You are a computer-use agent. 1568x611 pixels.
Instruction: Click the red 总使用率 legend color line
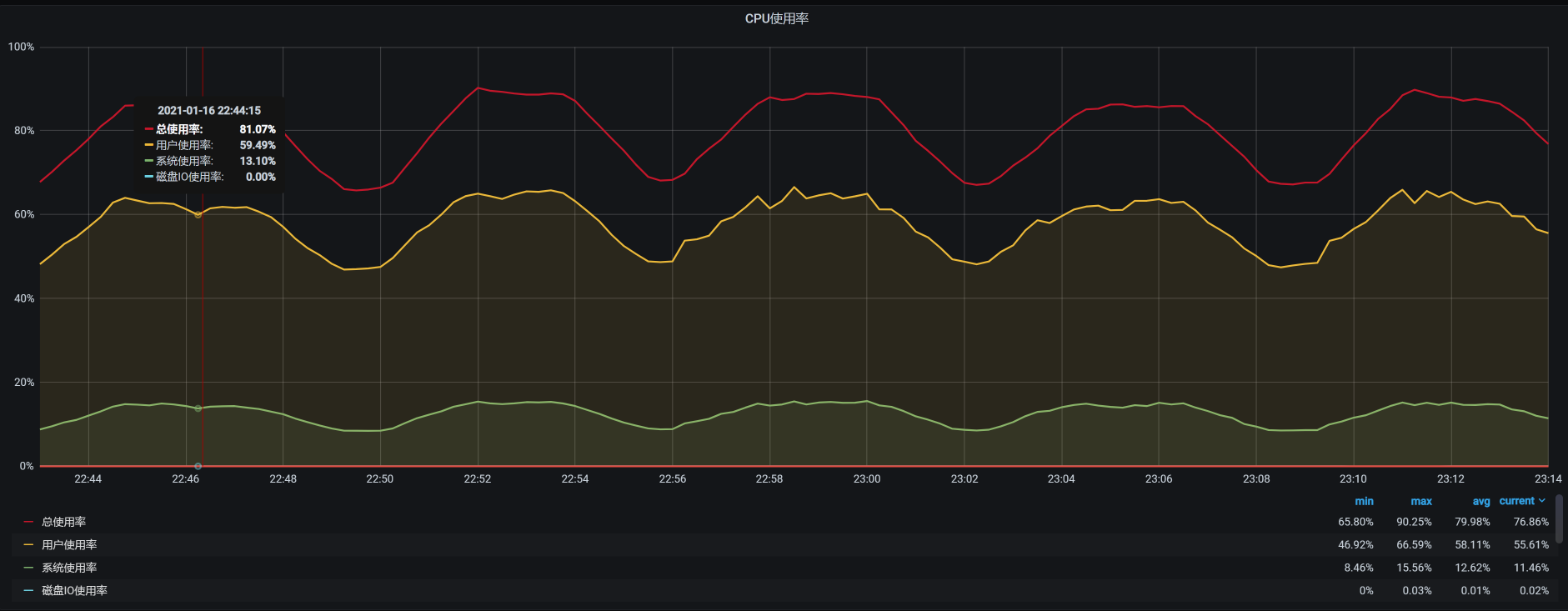tap(28, 522)
